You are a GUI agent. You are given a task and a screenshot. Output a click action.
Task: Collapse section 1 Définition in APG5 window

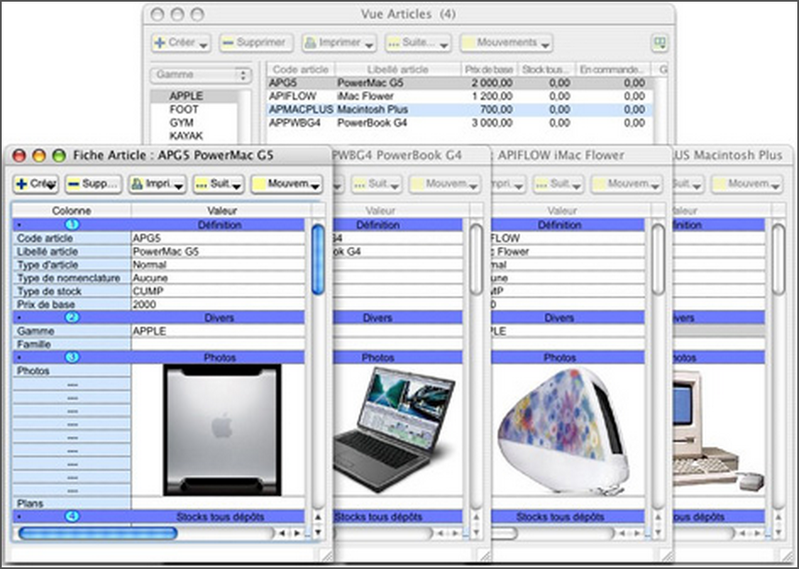pyautogui.click(x=72, y=225)
